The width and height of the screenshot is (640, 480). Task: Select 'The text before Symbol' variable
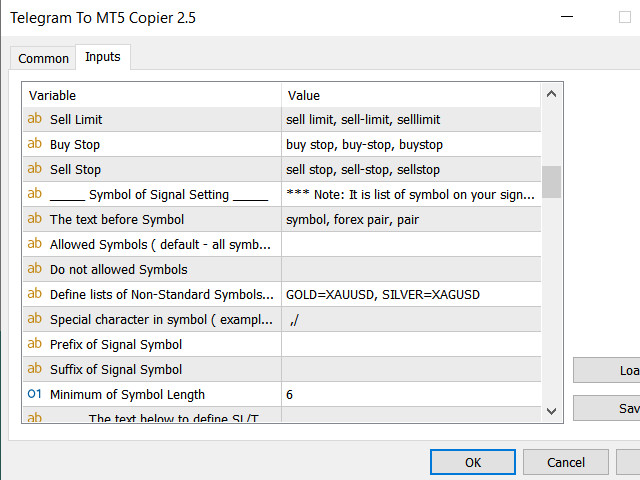point(117,220)
